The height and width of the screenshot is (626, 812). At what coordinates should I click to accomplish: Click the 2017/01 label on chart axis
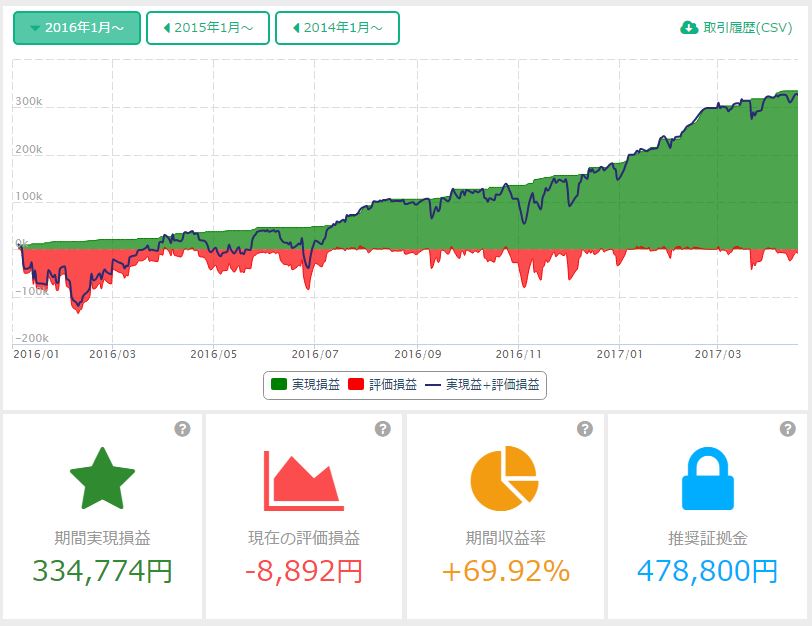[x=620, y=353]
